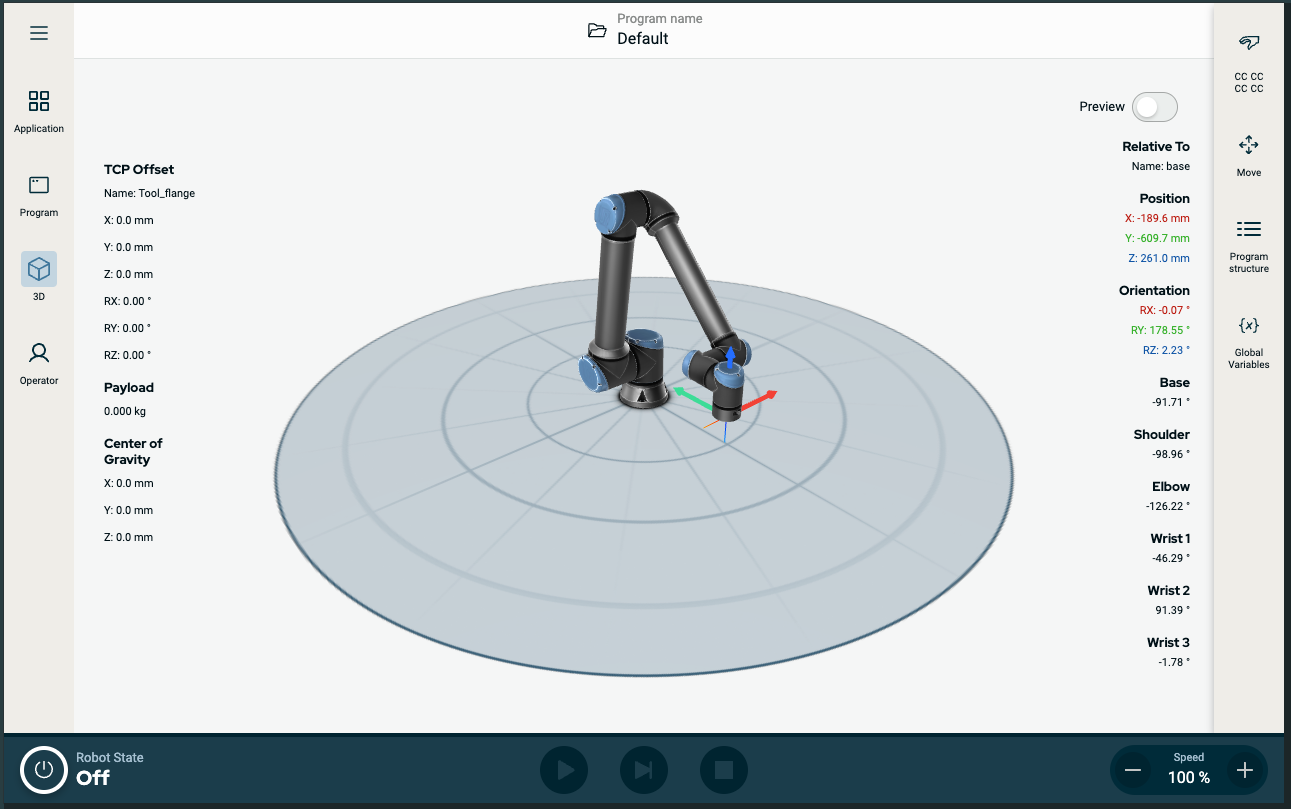Switch to the Program view

coord(39,186)
